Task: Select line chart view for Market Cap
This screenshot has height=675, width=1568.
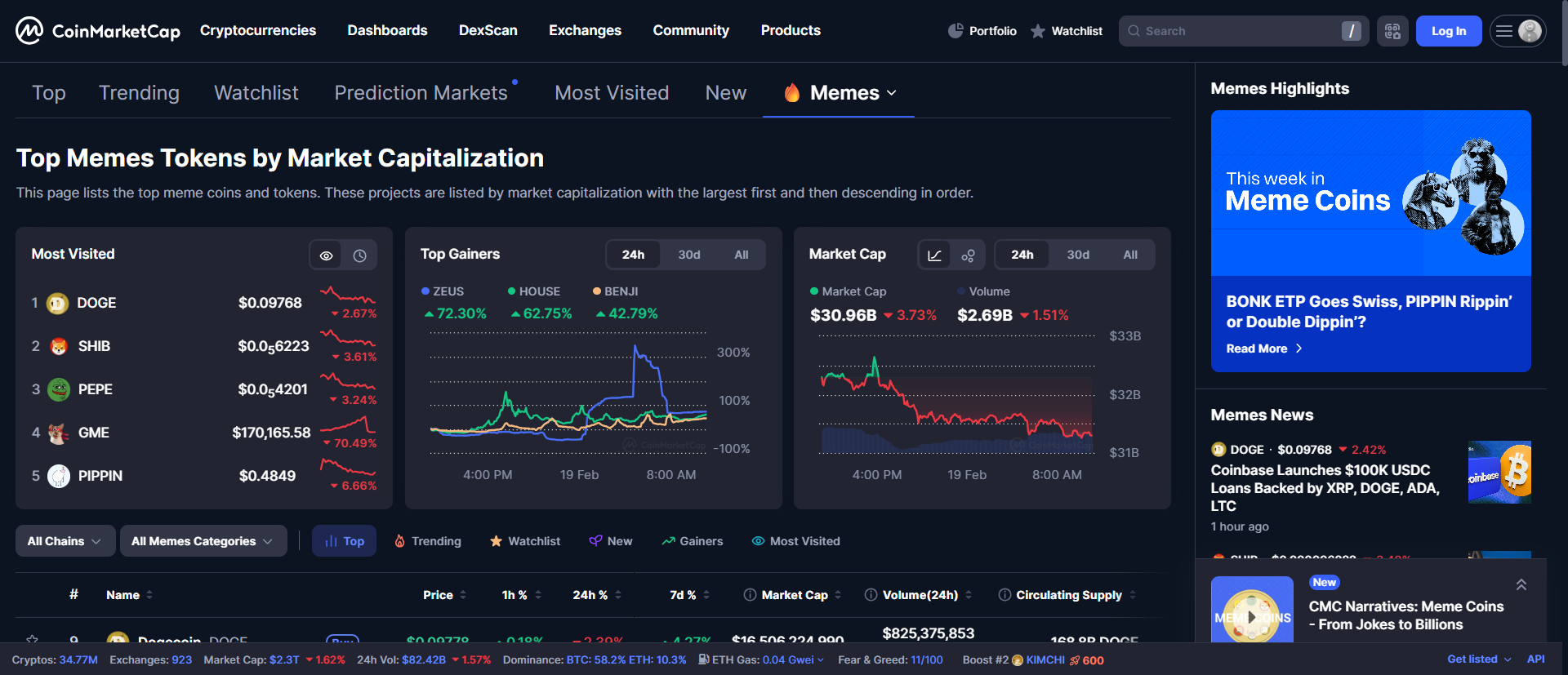Action: [934, 255]
